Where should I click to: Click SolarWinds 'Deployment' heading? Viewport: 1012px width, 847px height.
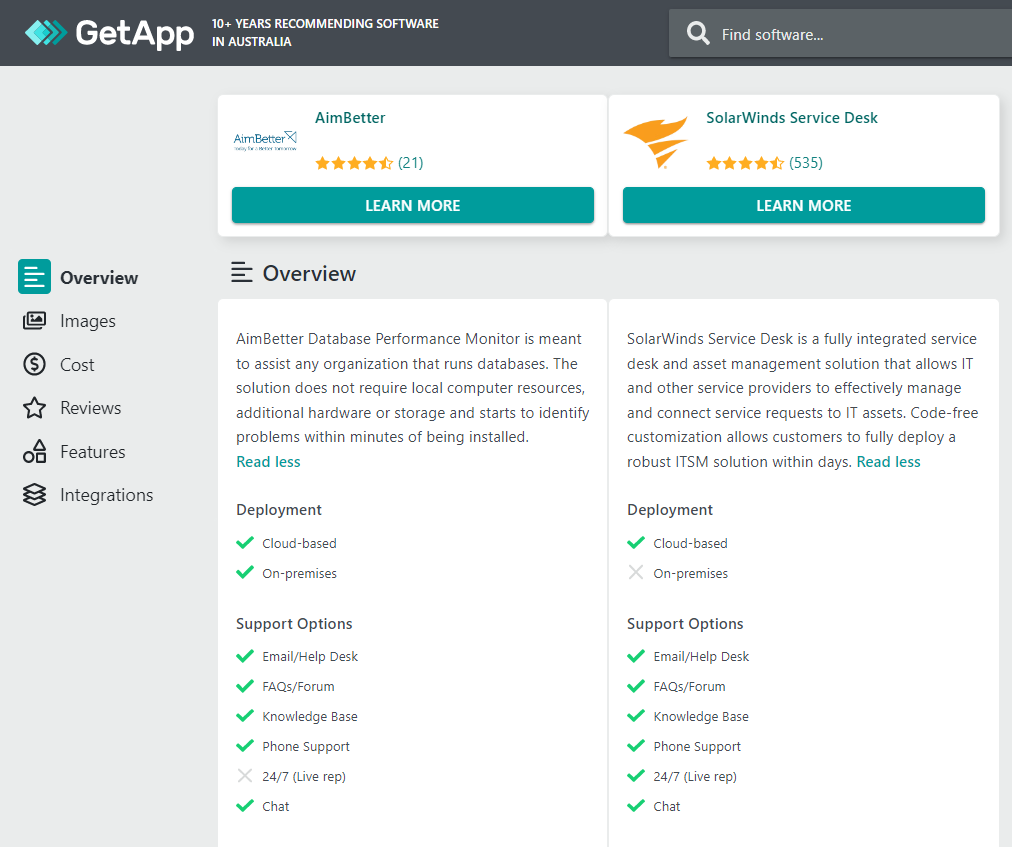670,510
